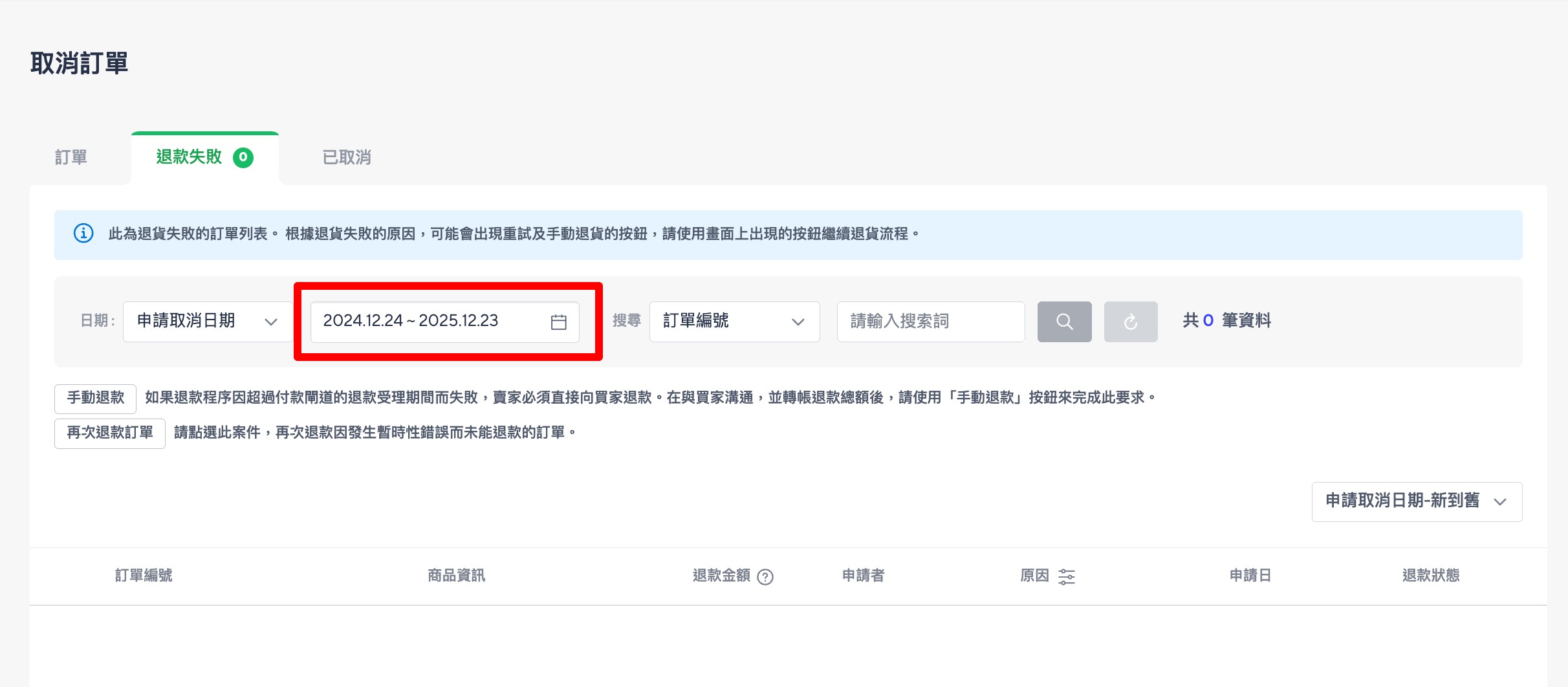
Task: Click the 退款狀態 column header
Action: pos(1430,576)
